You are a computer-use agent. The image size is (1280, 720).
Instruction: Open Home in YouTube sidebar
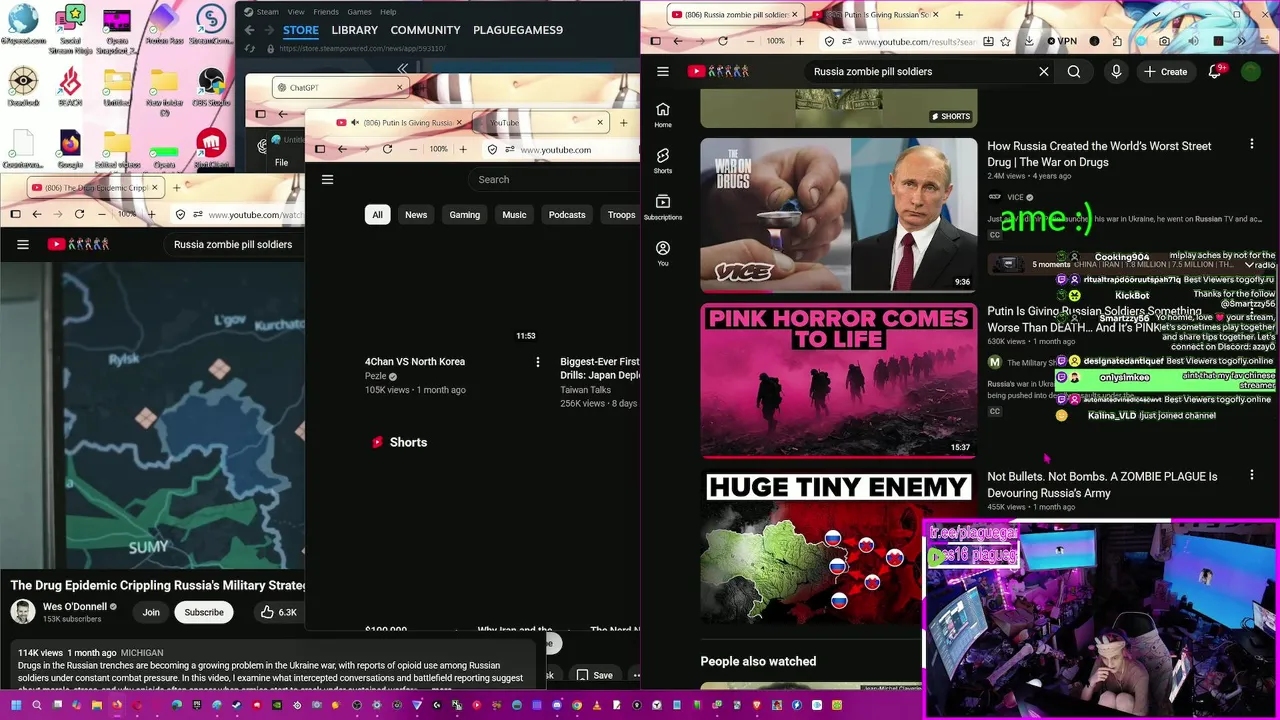point(663,115)
